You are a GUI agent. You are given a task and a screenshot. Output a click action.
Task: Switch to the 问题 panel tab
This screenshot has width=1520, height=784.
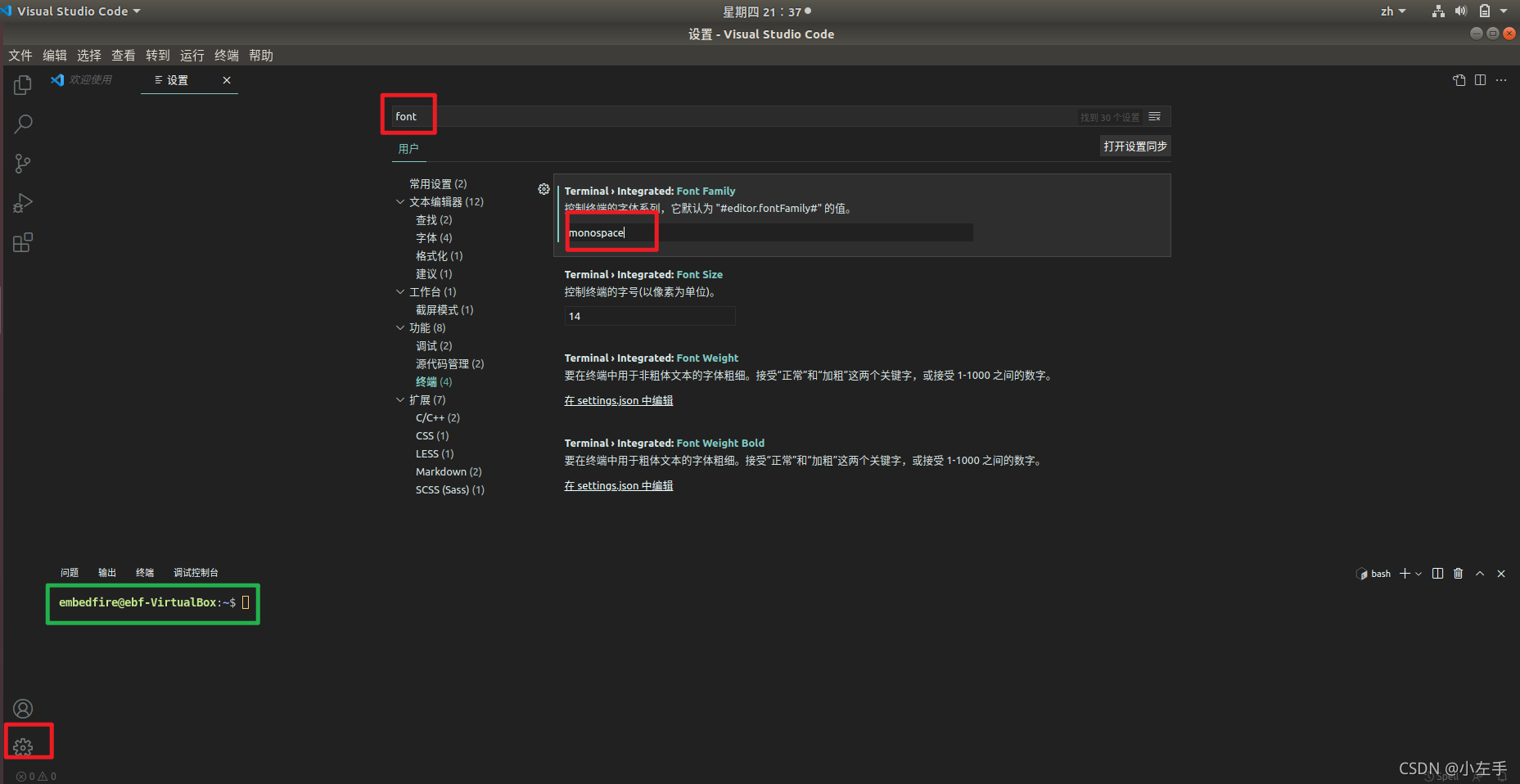click(70, 573)
